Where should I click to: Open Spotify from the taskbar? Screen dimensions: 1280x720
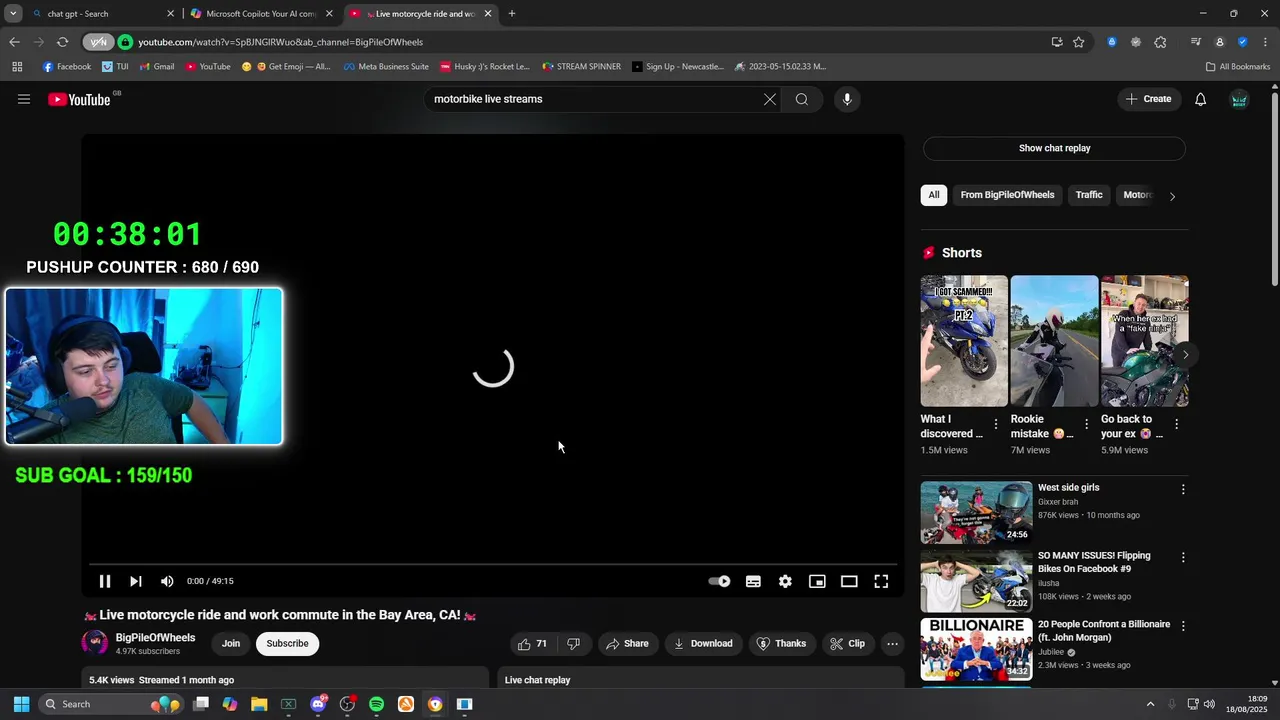[x=376, y=704]
